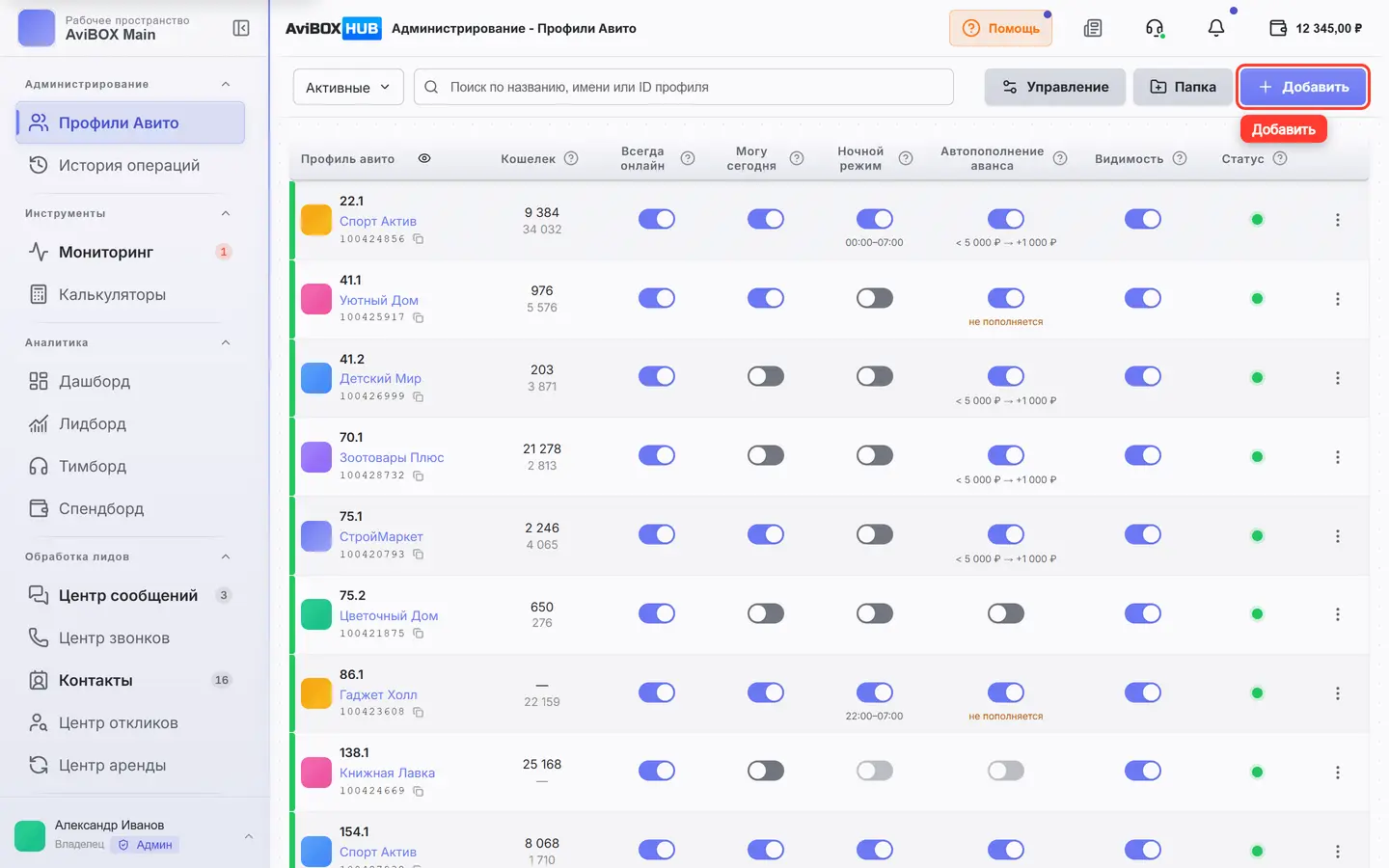The height and width of the screenshot is (868, 1389).
Task: Click the eye icon next to Профиль авито
Action: (424, 158)
